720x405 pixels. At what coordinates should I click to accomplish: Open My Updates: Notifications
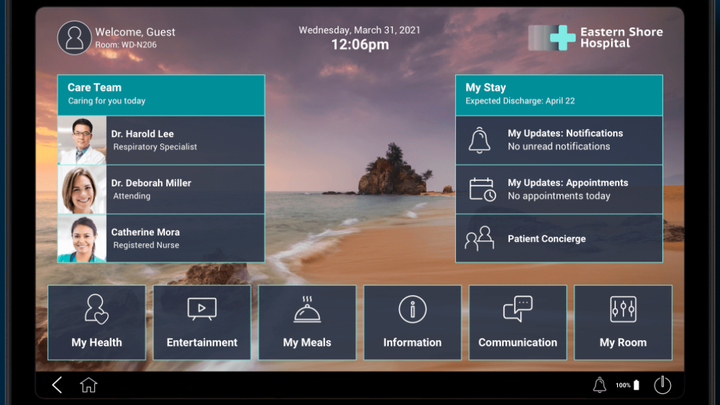558,140
